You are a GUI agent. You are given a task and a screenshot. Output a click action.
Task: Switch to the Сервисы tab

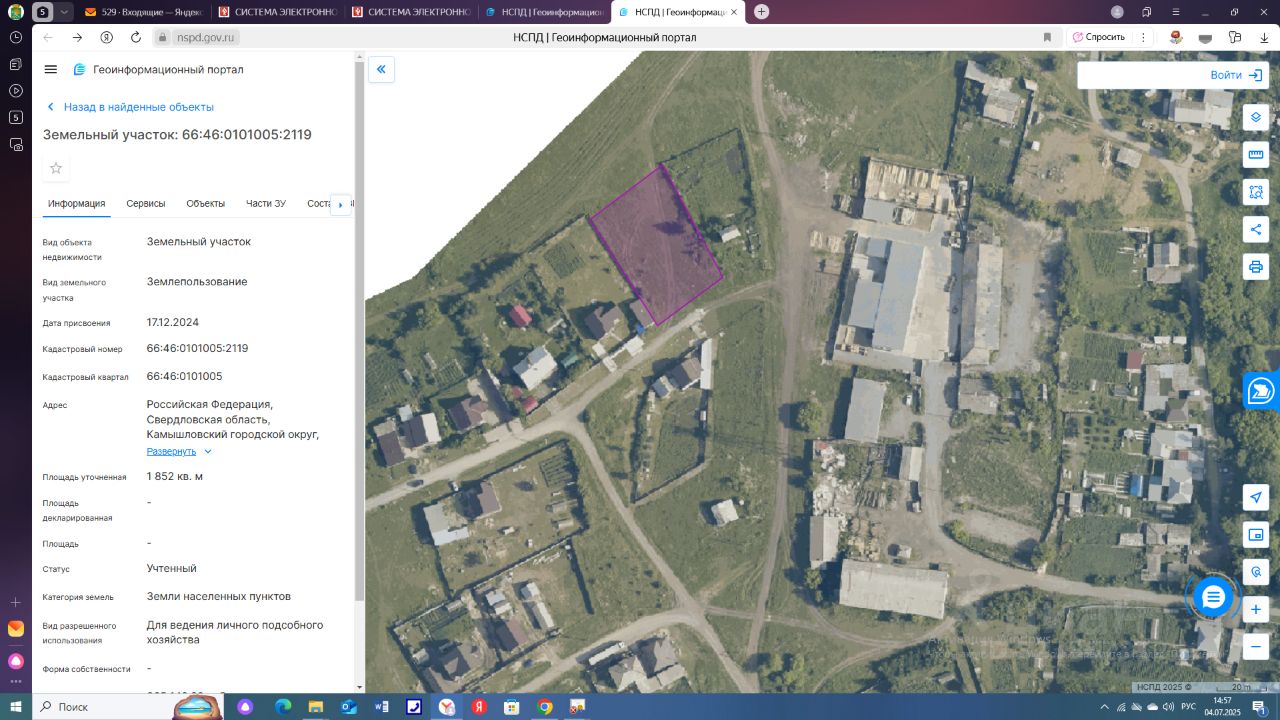[x=146, y=203]
